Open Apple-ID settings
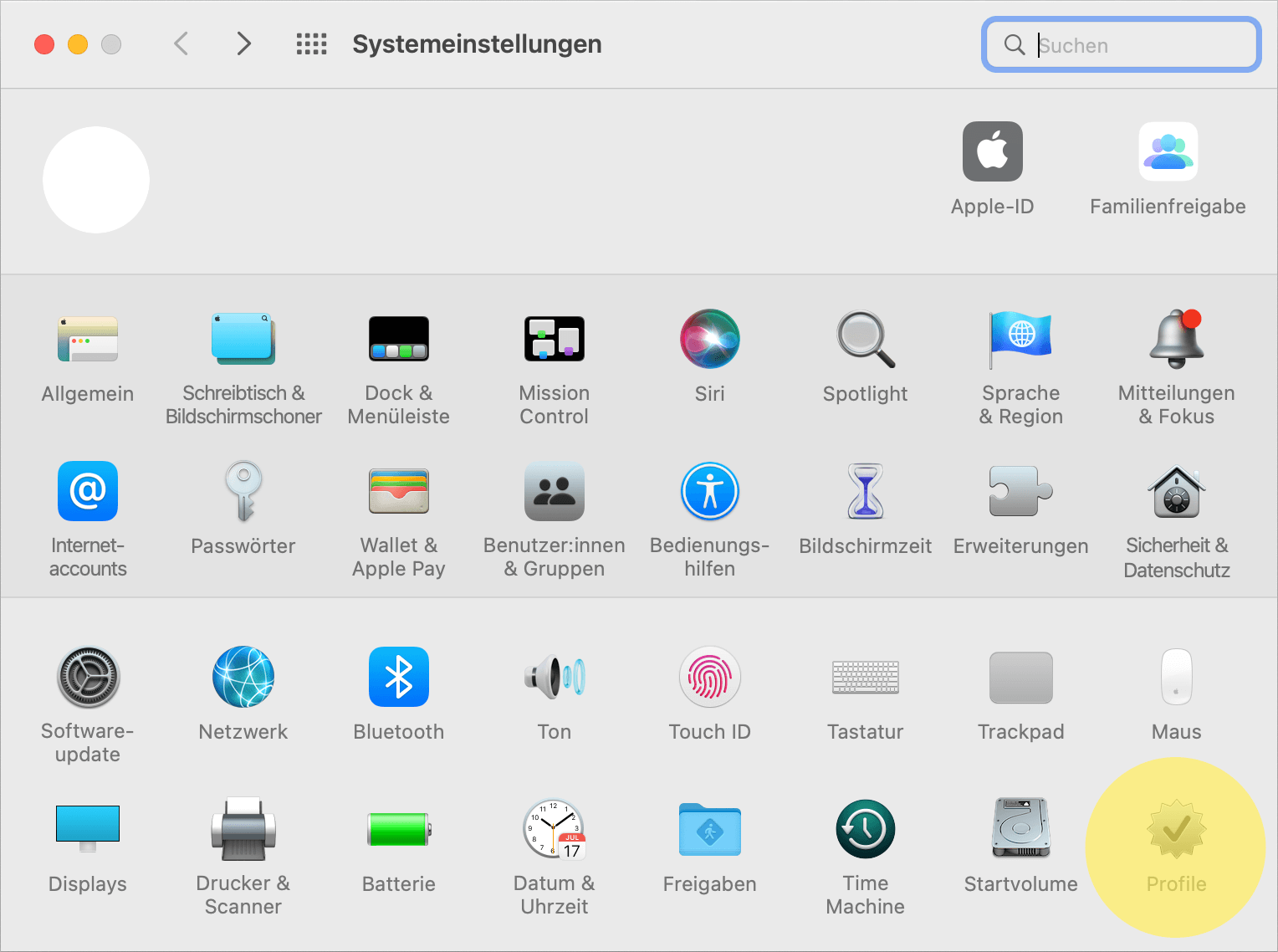 pyautogui.click(x=992, y=151)
